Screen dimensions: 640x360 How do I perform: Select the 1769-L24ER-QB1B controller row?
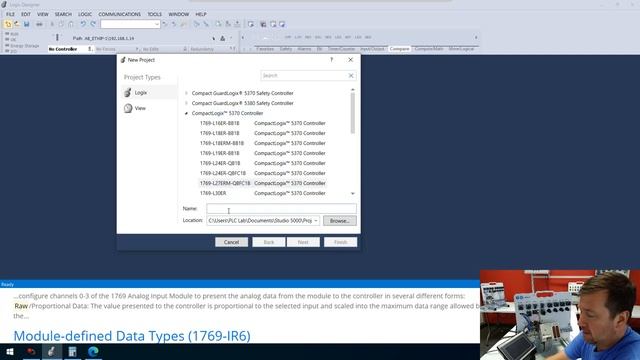262,163
